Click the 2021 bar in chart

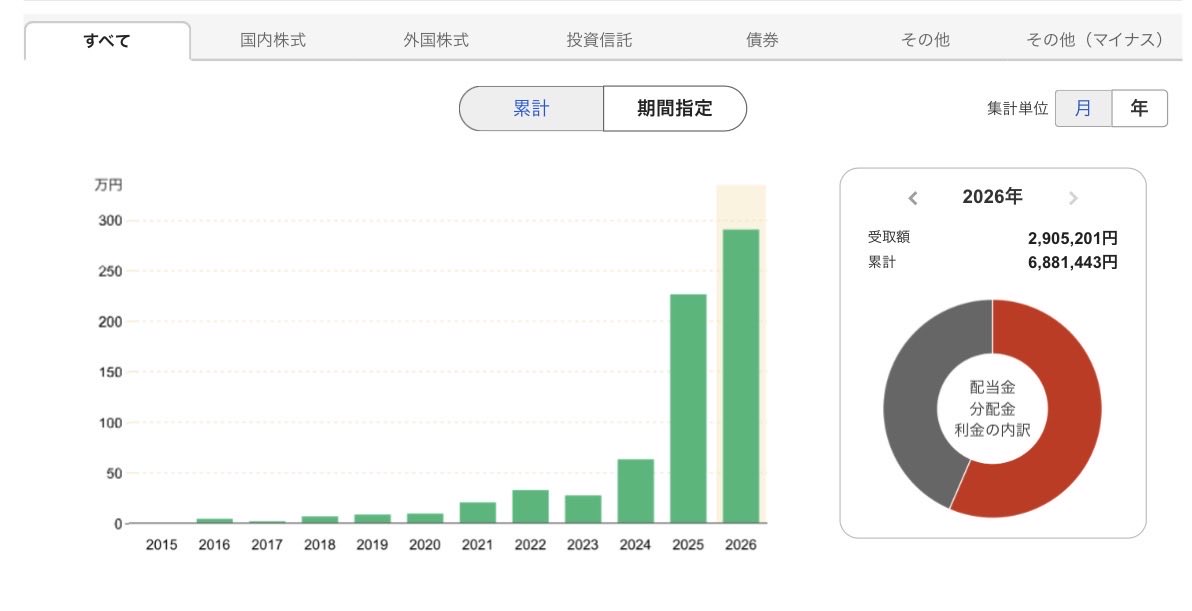[x=477, y=513]
